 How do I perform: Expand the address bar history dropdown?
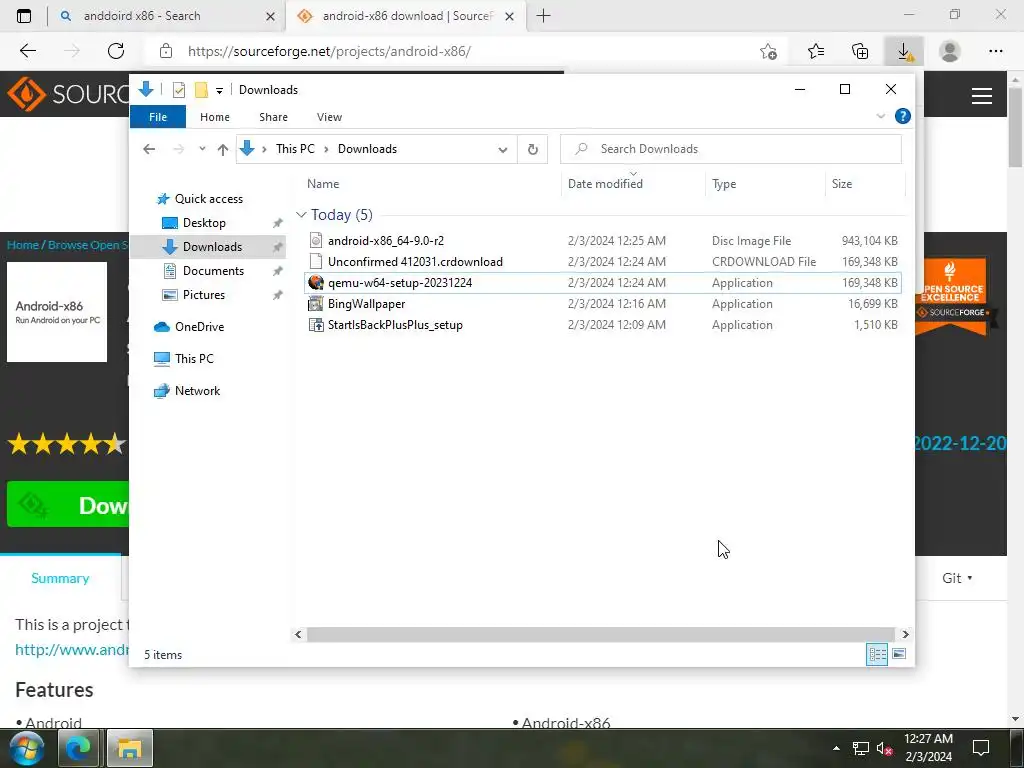coord(502,150)
